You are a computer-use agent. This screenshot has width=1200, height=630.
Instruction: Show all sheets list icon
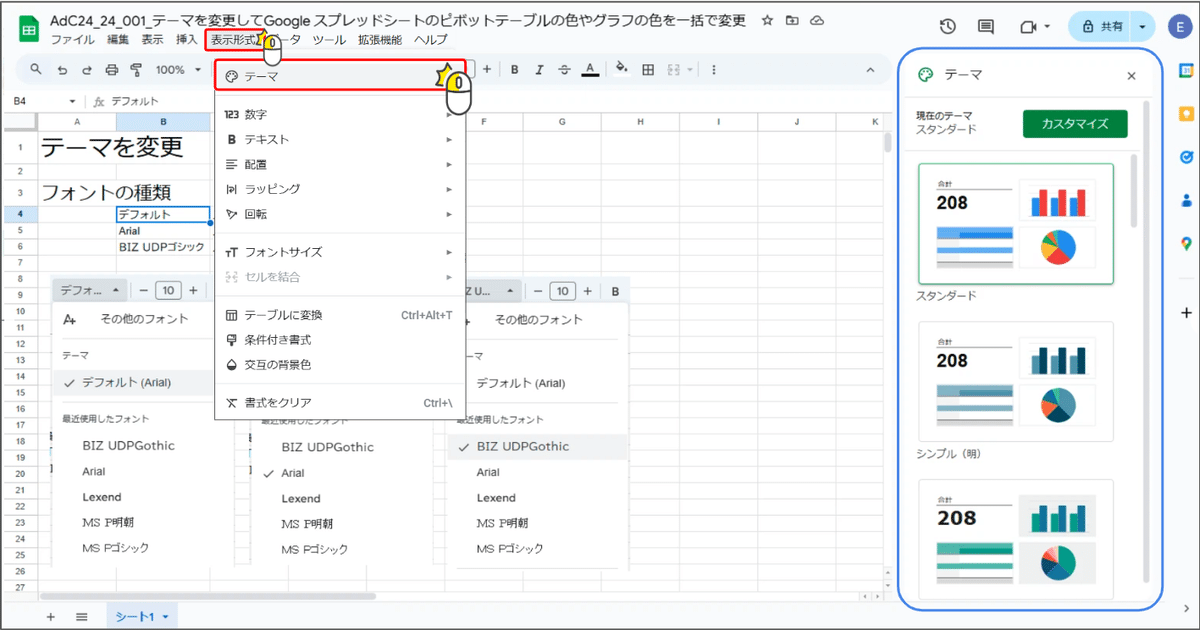[x=82, y=617]
